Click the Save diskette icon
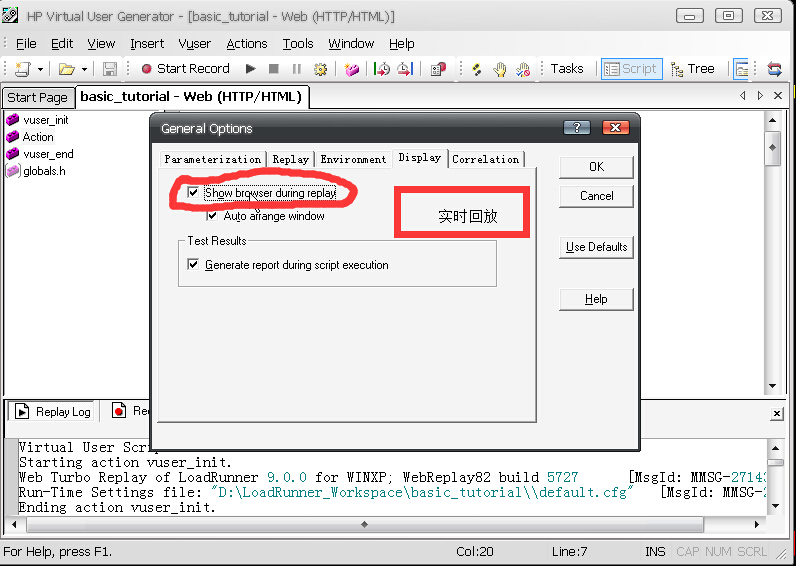797x566 pixels. pos(110,69)
